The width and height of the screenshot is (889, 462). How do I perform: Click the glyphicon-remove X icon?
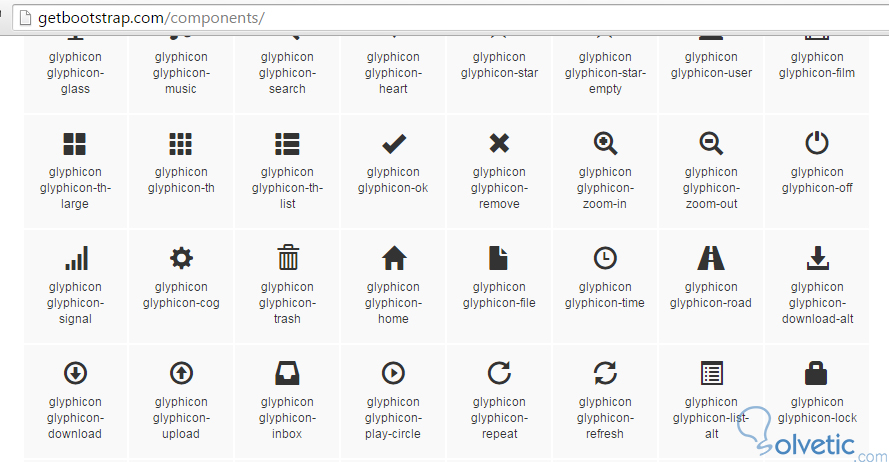(x=499, y=144)
